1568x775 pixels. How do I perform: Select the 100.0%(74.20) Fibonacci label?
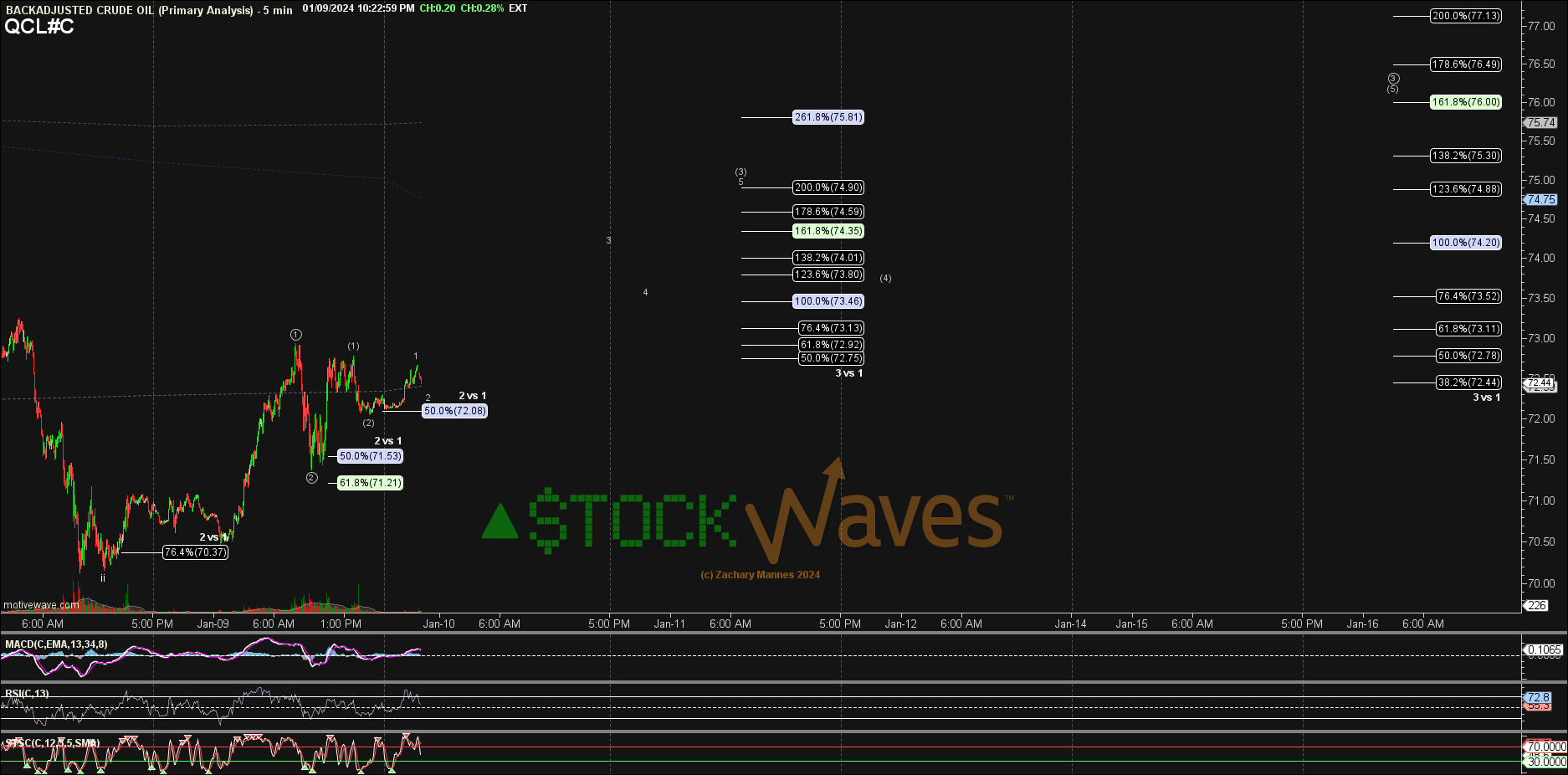point(1466,243)
